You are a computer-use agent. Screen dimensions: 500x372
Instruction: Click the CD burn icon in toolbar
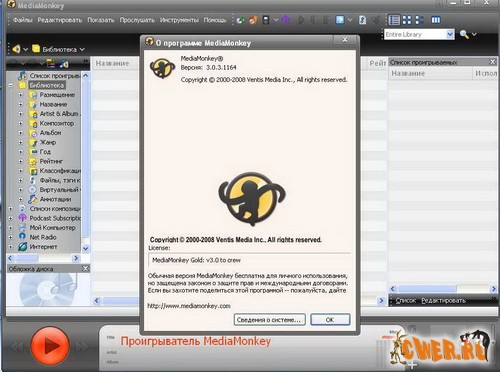253,20
